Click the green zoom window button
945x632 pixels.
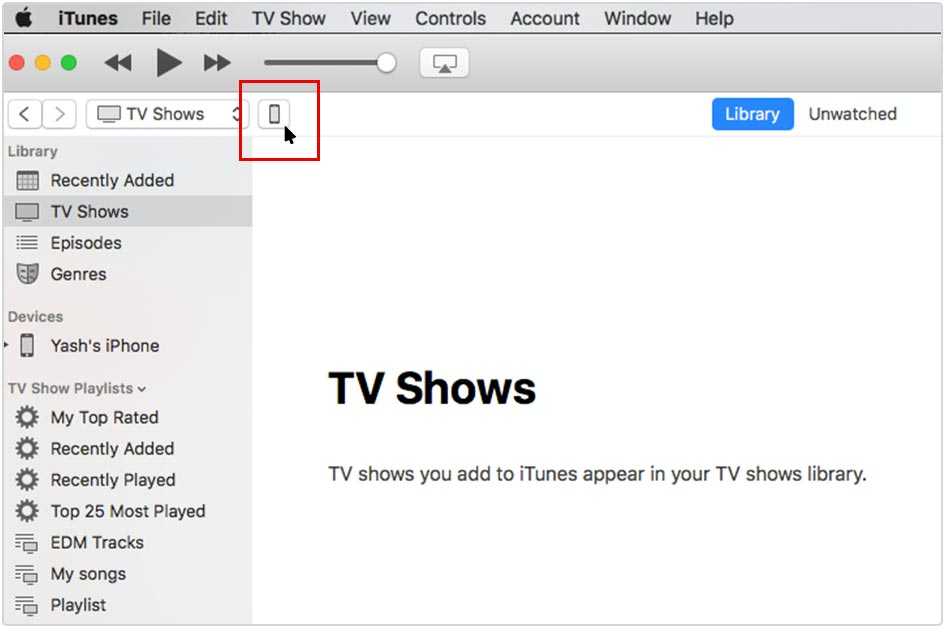pyautogui.click(x=69, y=63)
